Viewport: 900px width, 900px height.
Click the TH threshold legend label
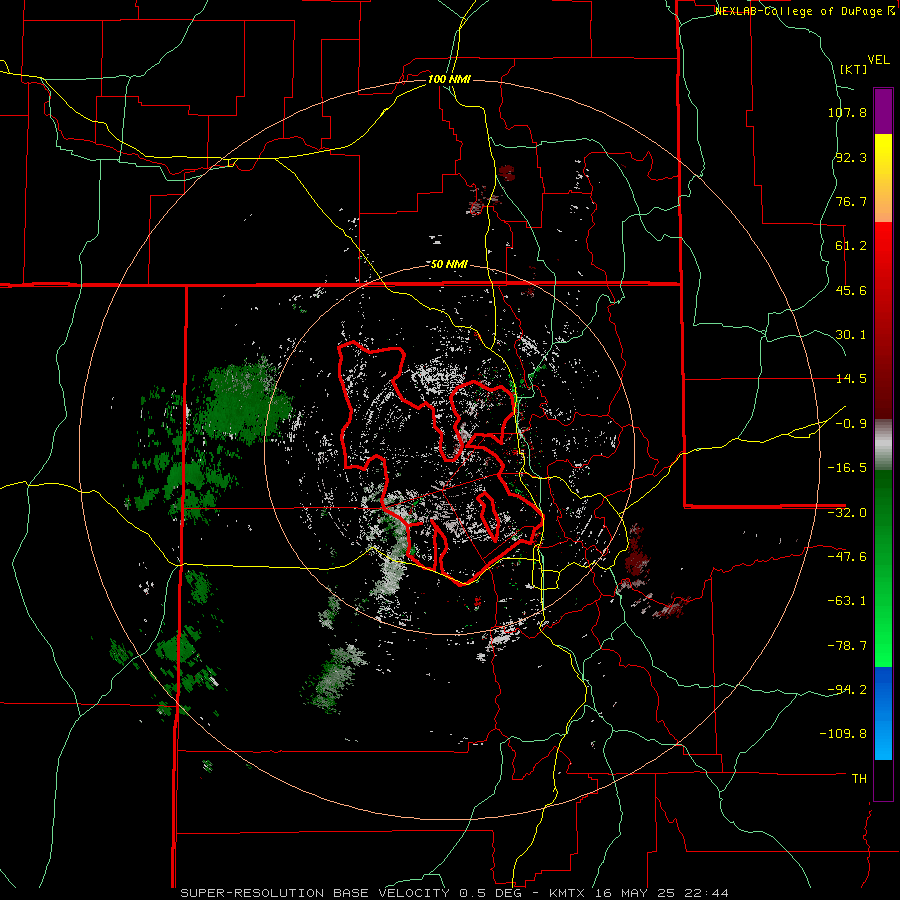tap(859, 778)
